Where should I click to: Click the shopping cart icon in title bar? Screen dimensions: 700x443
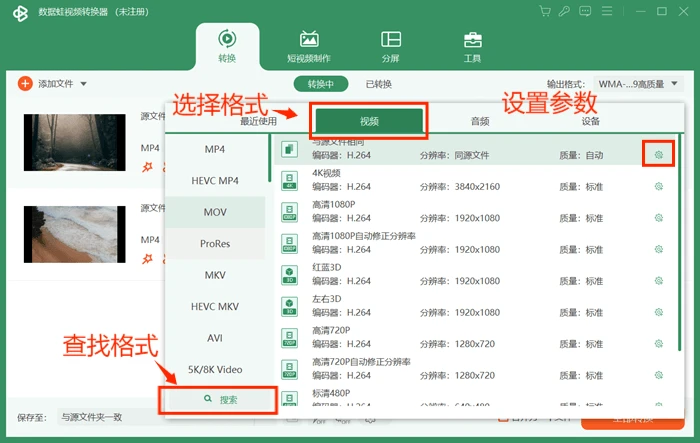(545, 11)
